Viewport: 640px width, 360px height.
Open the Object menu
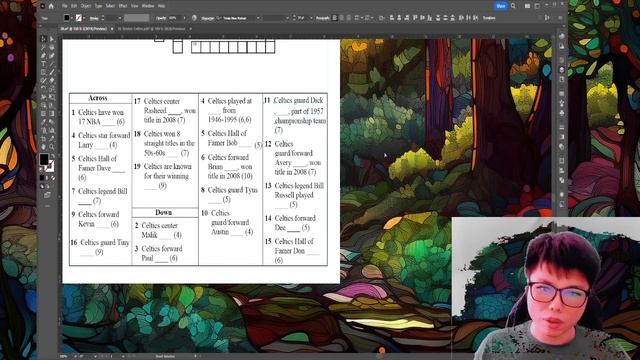pyautogui.click(x=86, y=6)
